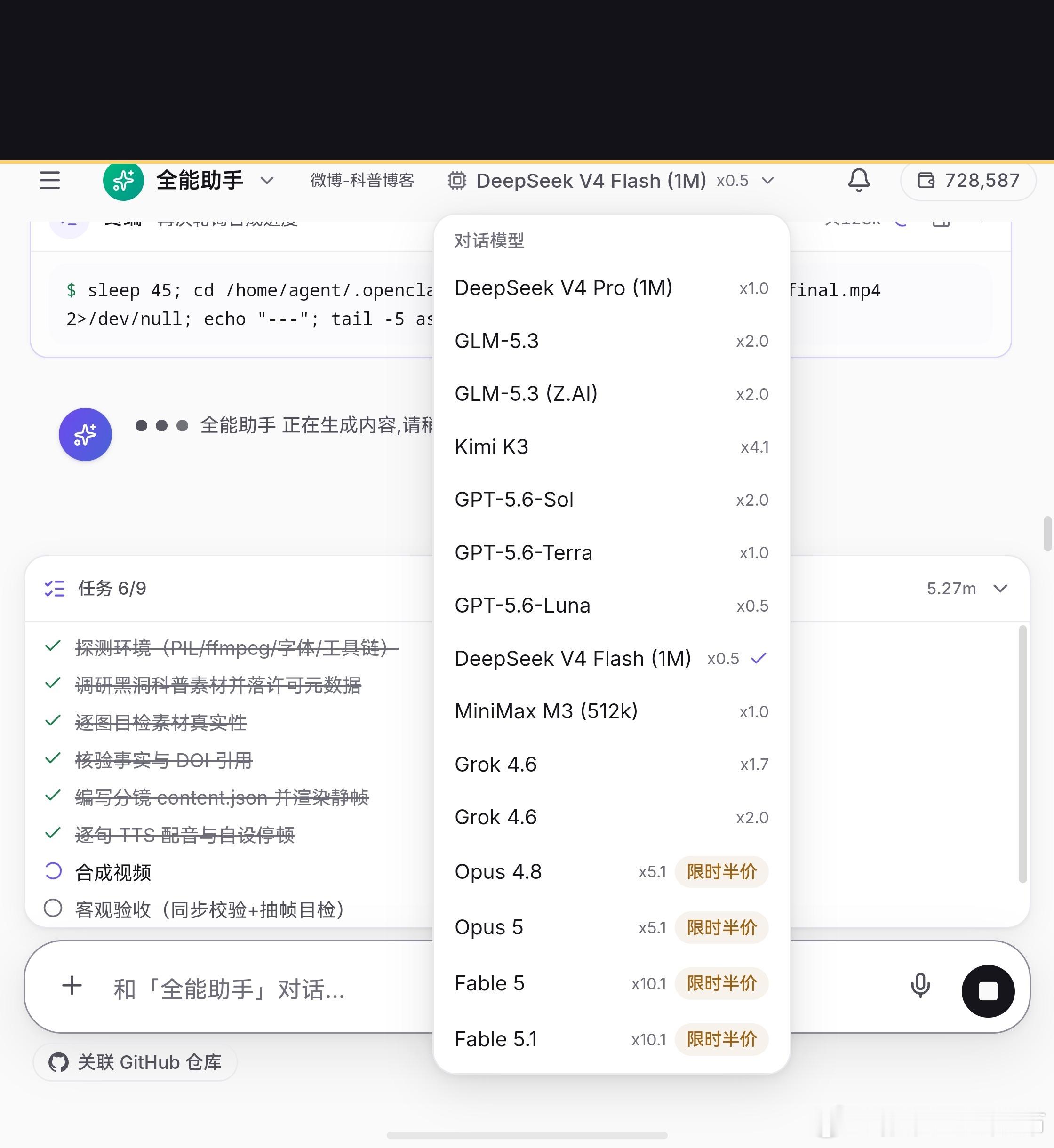Open the 微博-科普博客 project label
Image resolution: width=1054 pixels, height=1148 pixels.
pyautogui.click(x=362, y=180)
